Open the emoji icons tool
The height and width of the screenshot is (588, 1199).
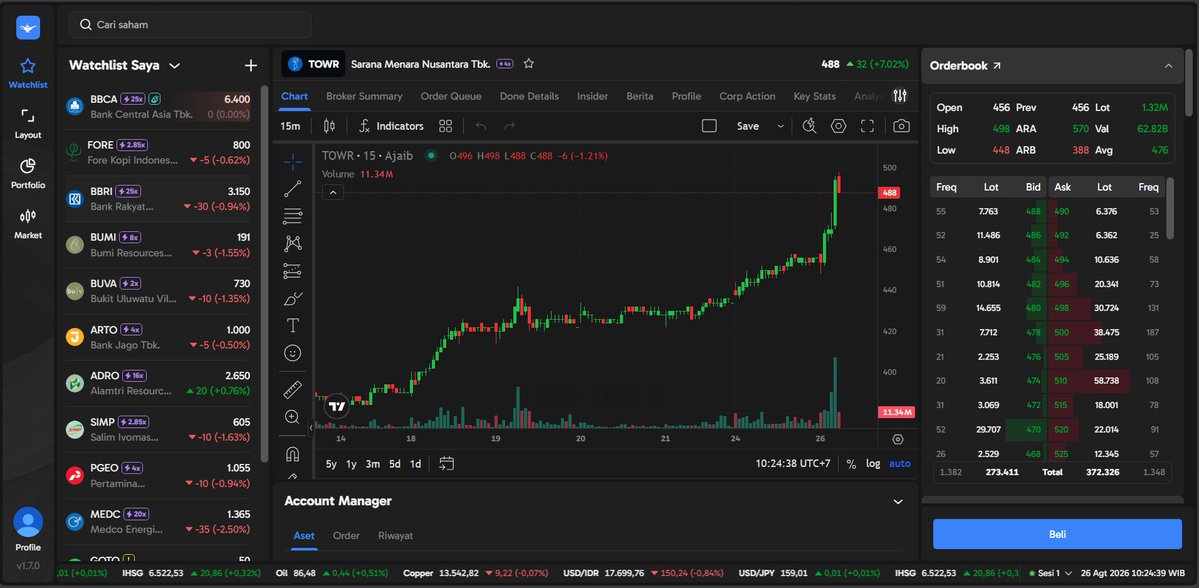[x=292, y=352]
